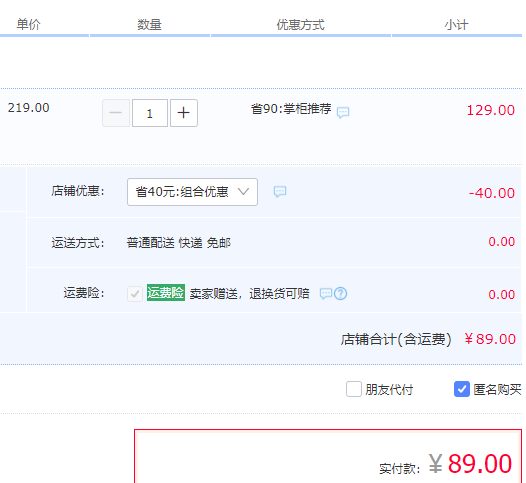The image size is (526, 483).
Task: Click the dropdown arrow of 店铺优惠 selector
Action: click(243, 192)
